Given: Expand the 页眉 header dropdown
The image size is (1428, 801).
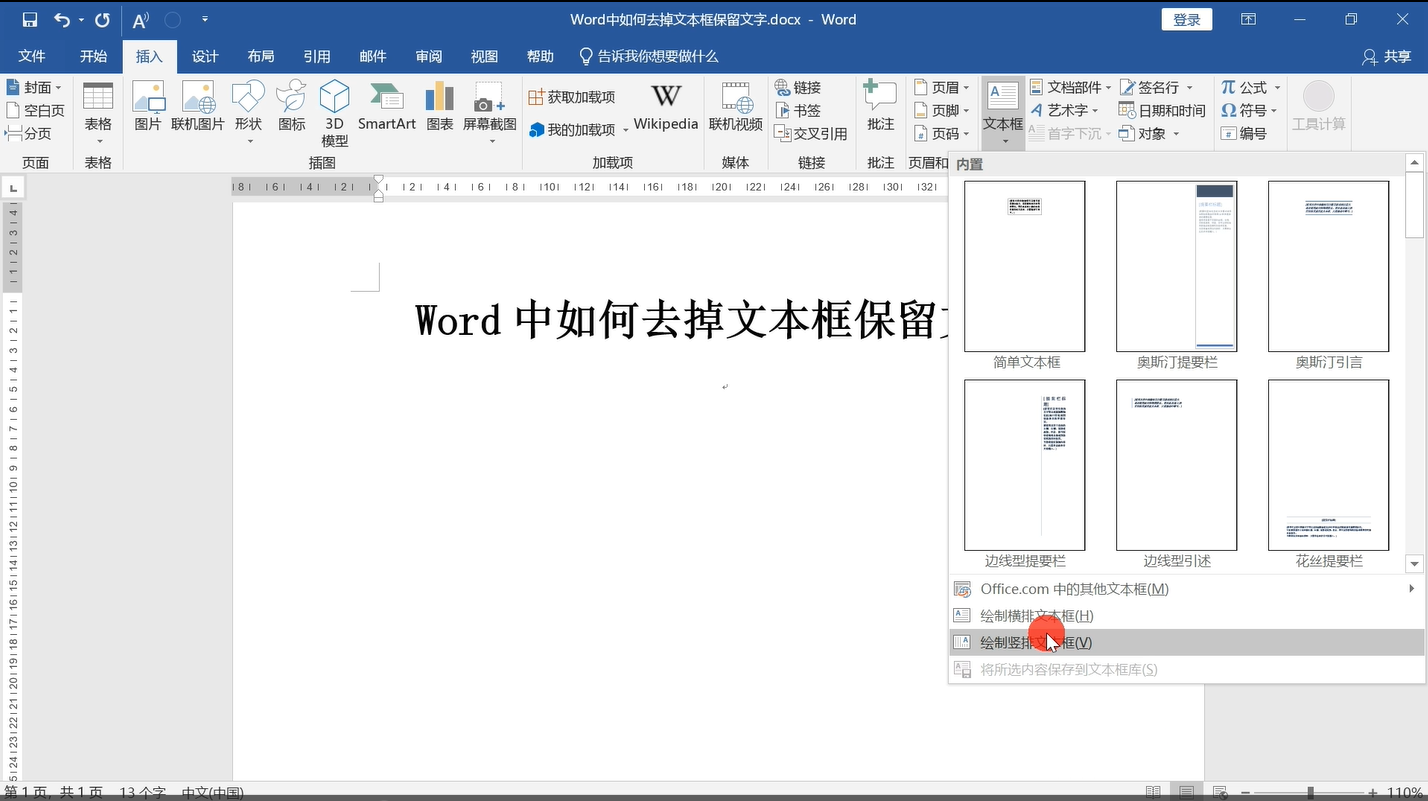Looking at the screenshot, I should coord(941,87).
